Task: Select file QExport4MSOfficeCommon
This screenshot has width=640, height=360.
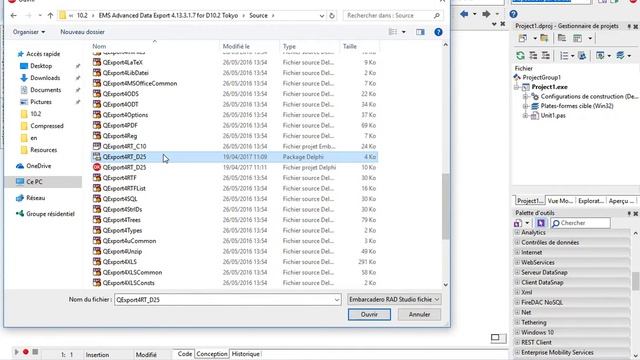Action: (x=234, y=83)
